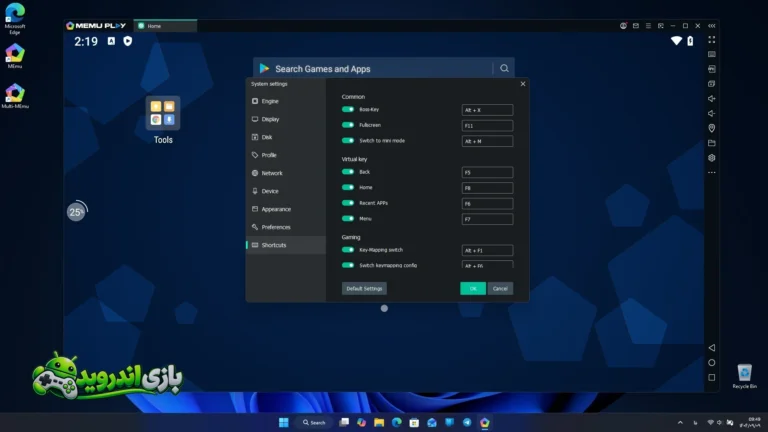Open the more options ellipsis in sidebar

click(x=712, y=172)
